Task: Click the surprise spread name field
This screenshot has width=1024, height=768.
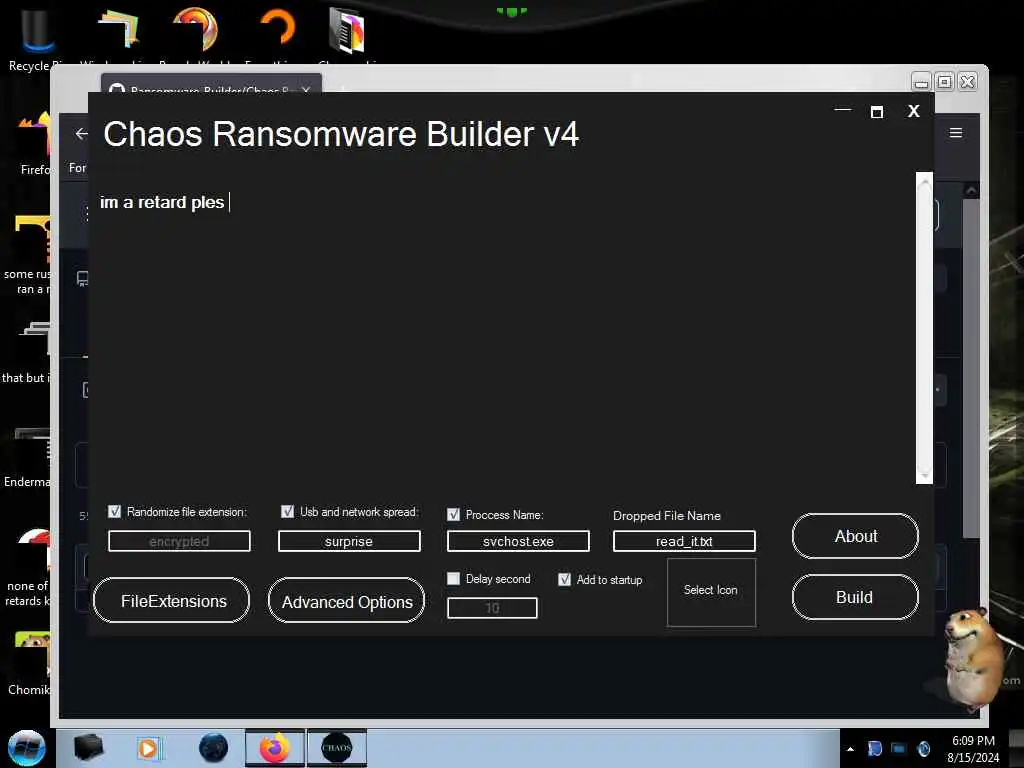Action: coord(349,541)
